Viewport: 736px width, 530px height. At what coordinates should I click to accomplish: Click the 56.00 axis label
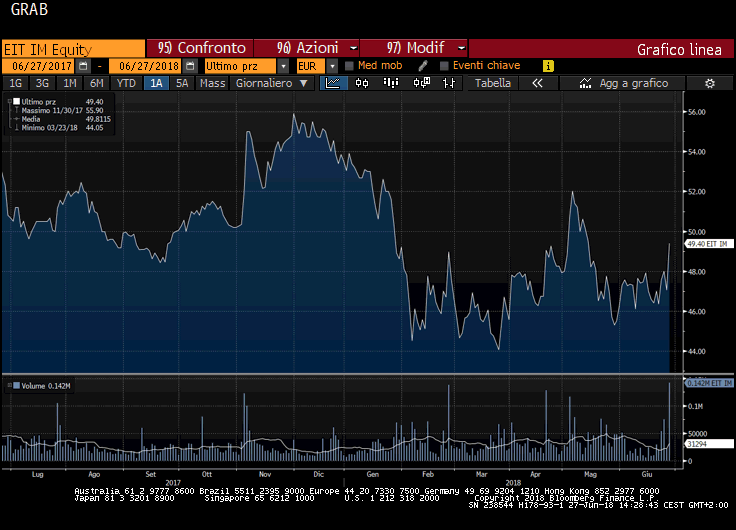coord(697,112)
